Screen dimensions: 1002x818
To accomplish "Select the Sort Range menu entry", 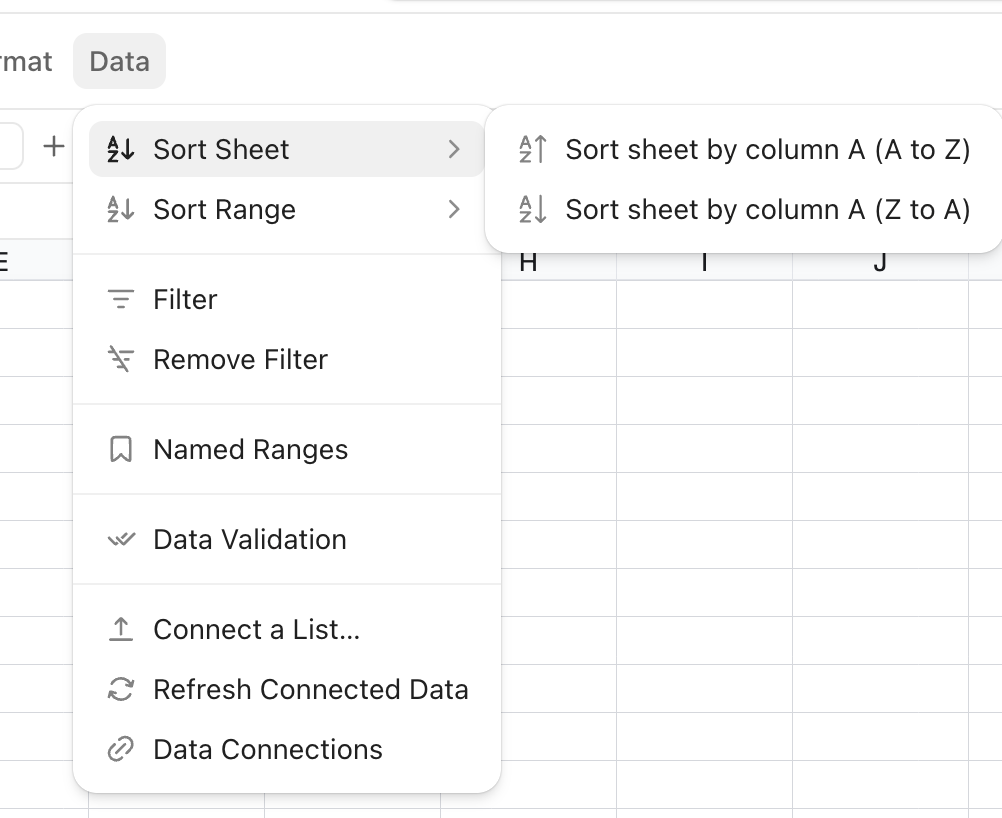I will (x=287, y=210).
